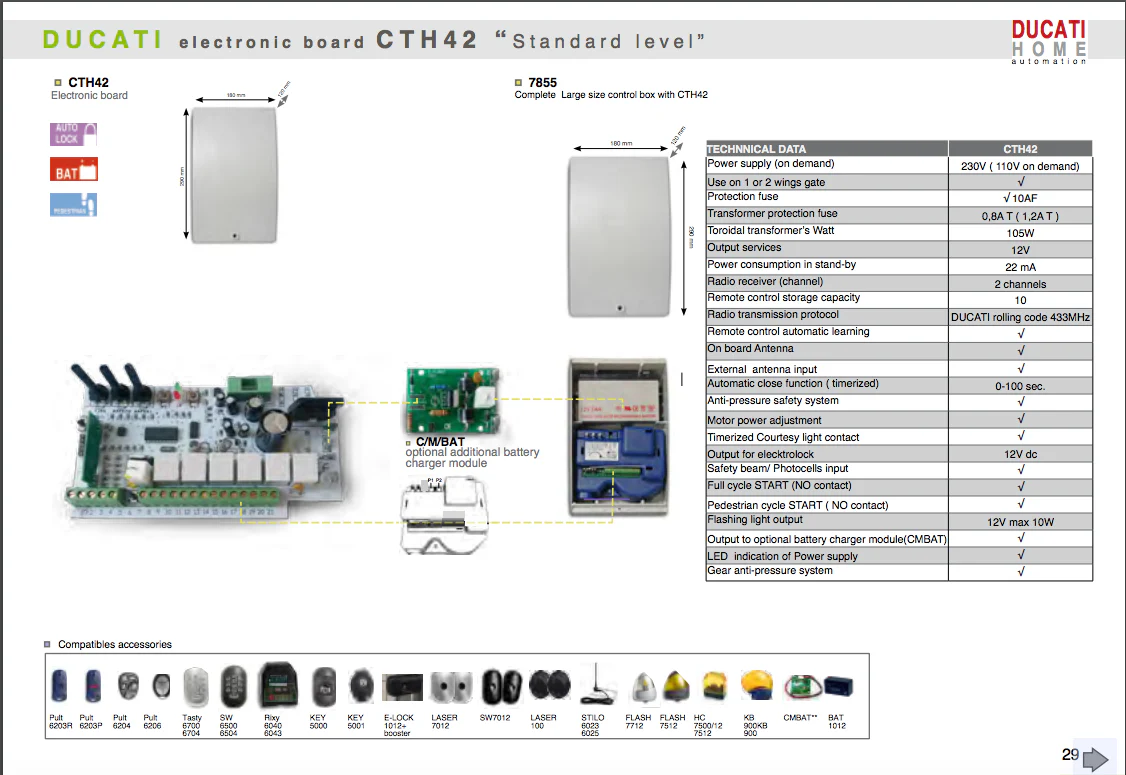Click the red BAT battery icon

72,169
